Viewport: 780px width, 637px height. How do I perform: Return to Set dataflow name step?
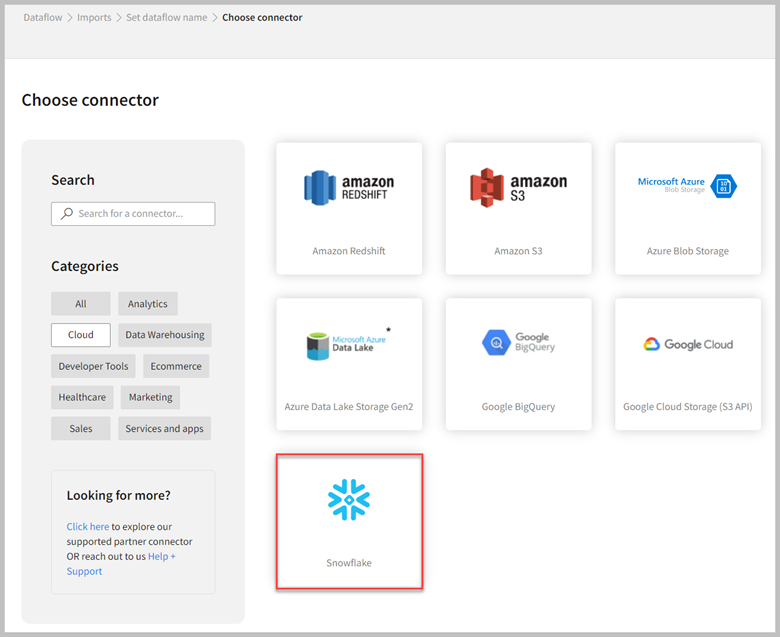pyautogui.click(x=167, y=17)
